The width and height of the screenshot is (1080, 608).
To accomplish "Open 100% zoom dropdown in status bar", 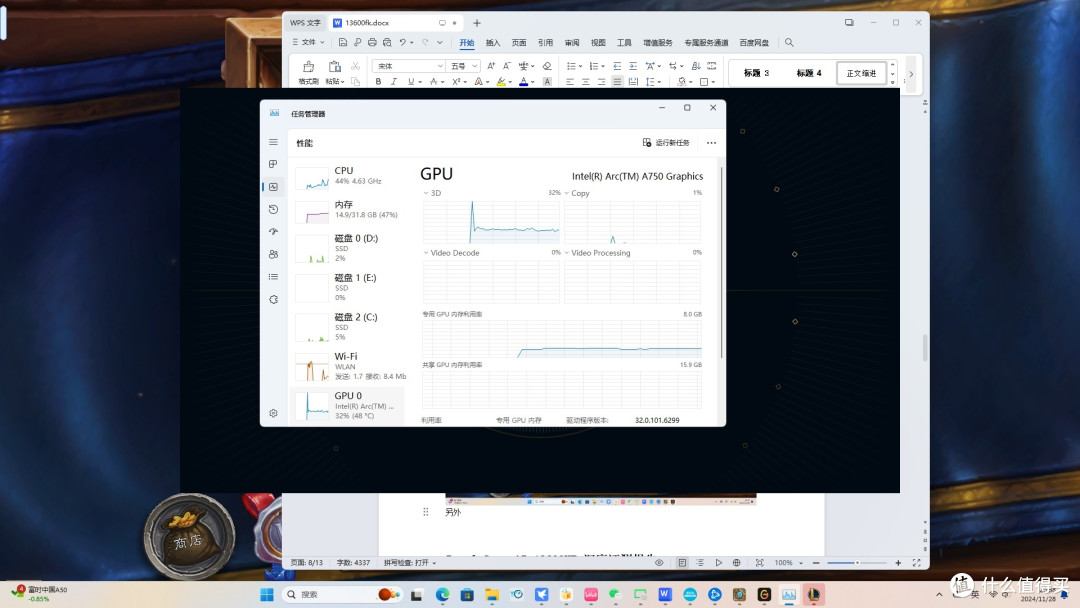I will [789, 563].
